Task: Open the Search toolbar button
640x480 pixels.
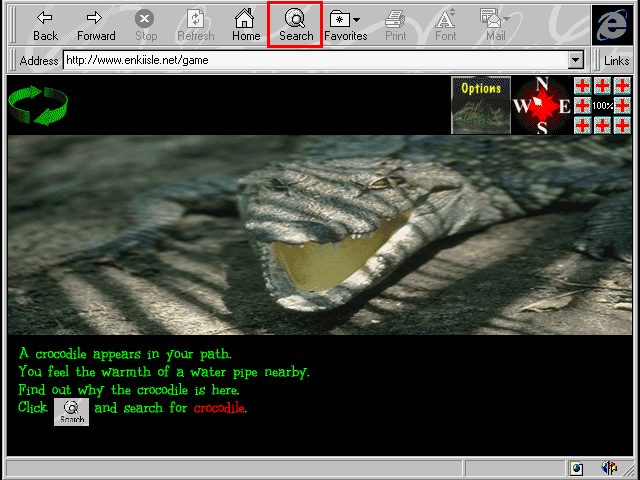Action: coord(296,25)
